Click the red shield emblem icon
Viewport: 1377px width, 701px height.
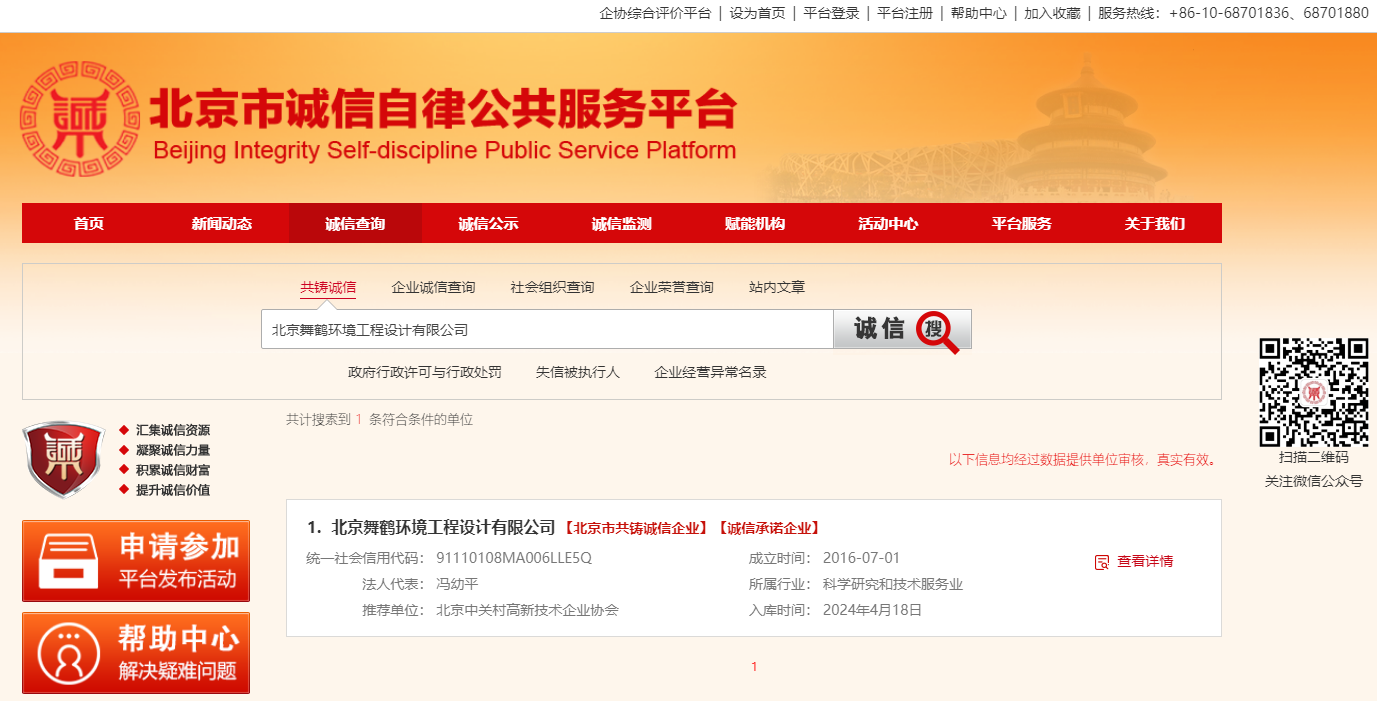coord(64,460)
